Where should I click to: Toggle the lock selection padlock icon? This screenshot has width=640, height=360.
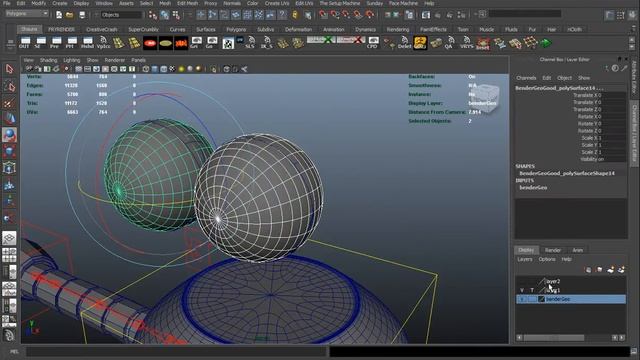tap(295, 15)
